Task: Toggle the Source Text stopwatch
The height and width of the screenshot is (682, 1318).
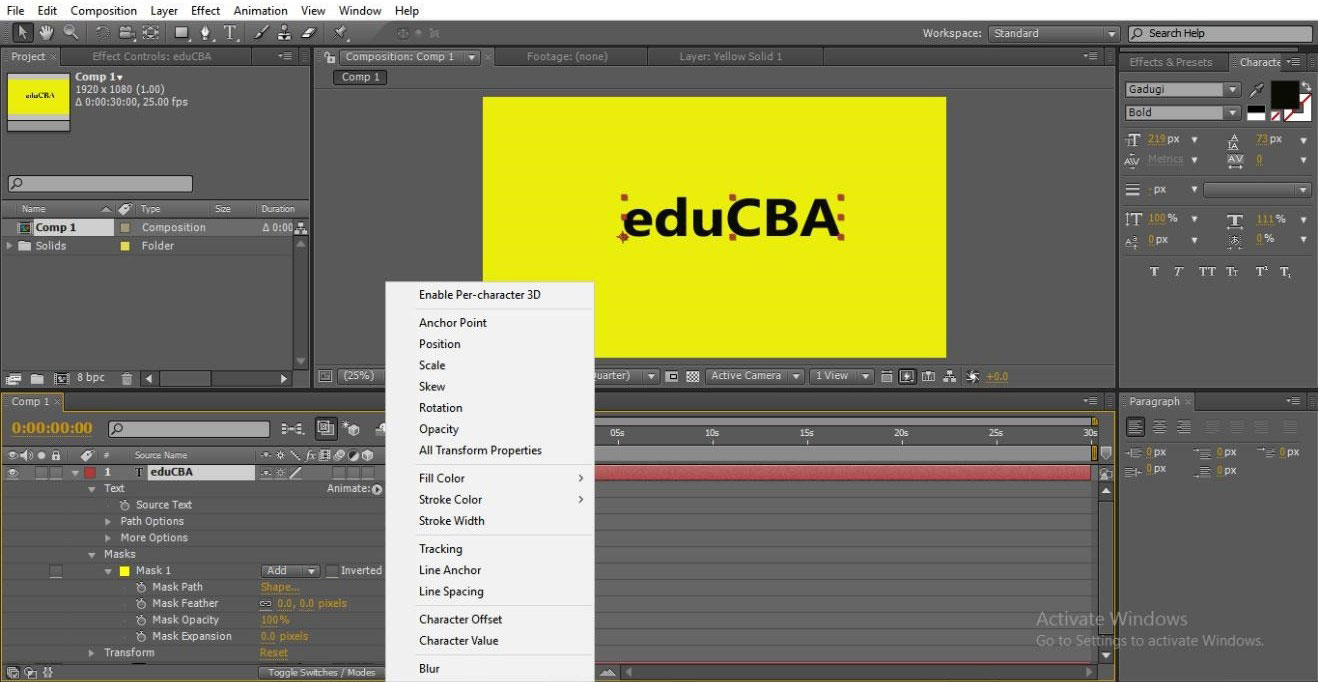Action: [x=125, y=505]
